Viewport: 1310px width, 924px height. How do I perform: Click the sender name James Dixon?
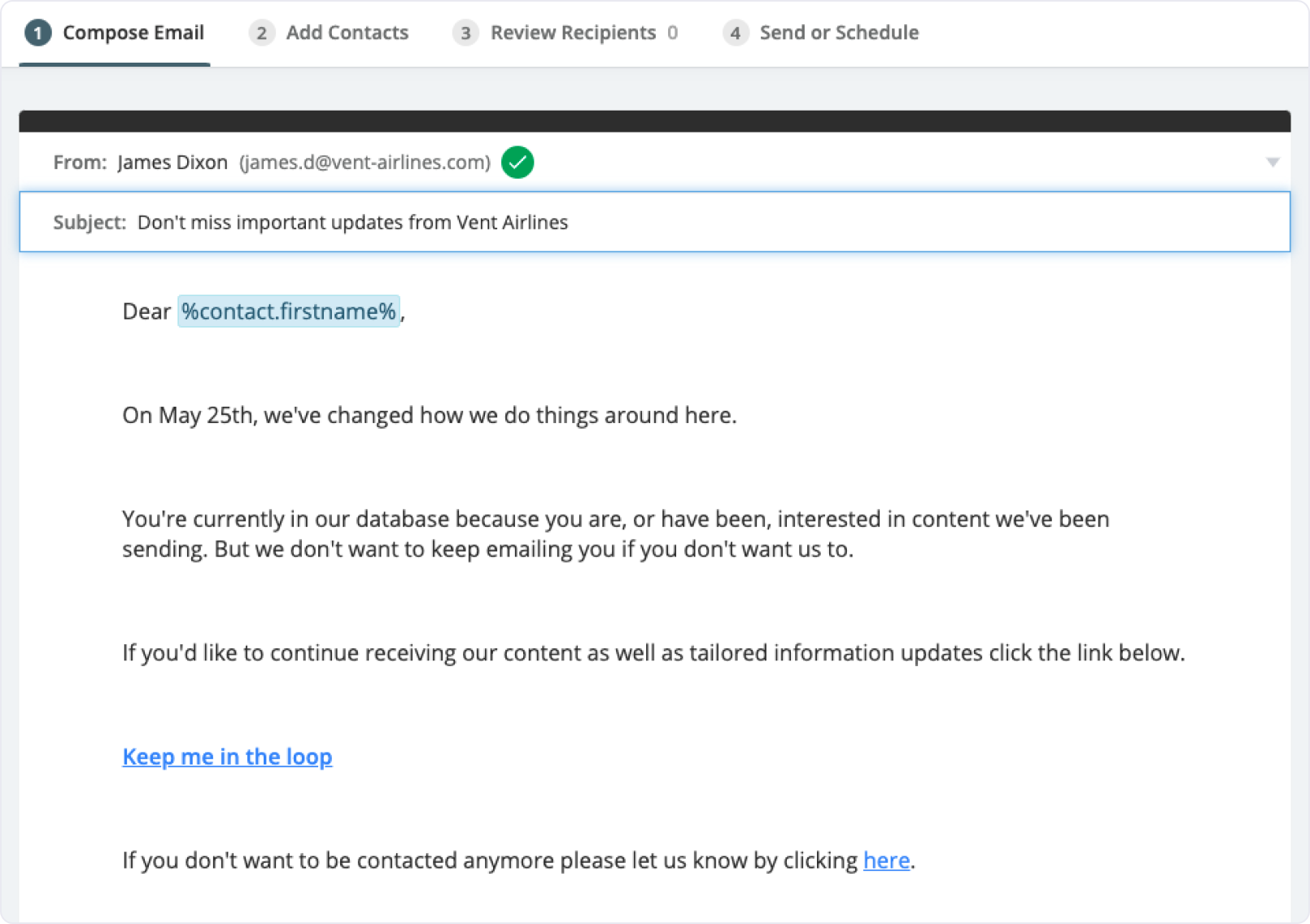click(x=172, y=163)
